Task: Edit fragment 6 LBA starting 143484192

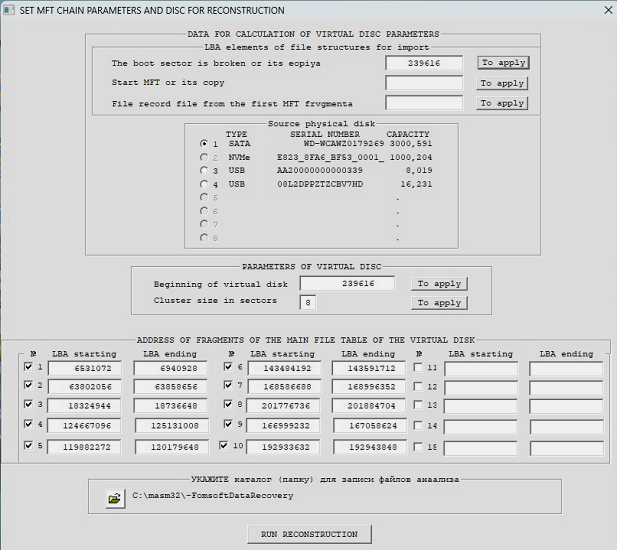Action: 284,369
